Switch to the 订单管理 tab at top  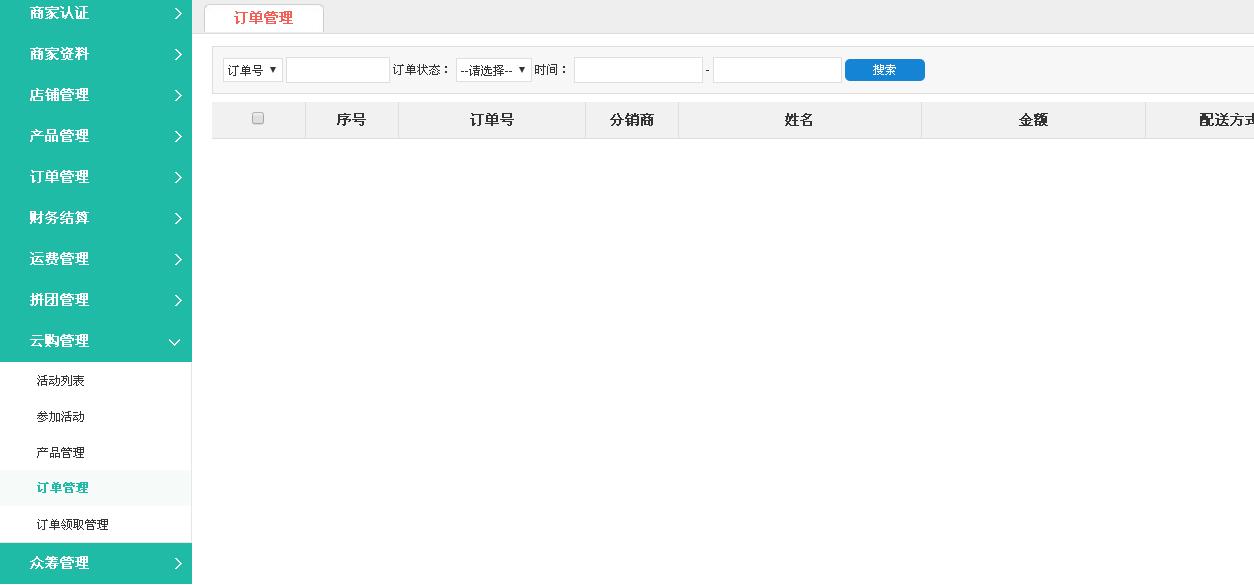tap(264, 18)
